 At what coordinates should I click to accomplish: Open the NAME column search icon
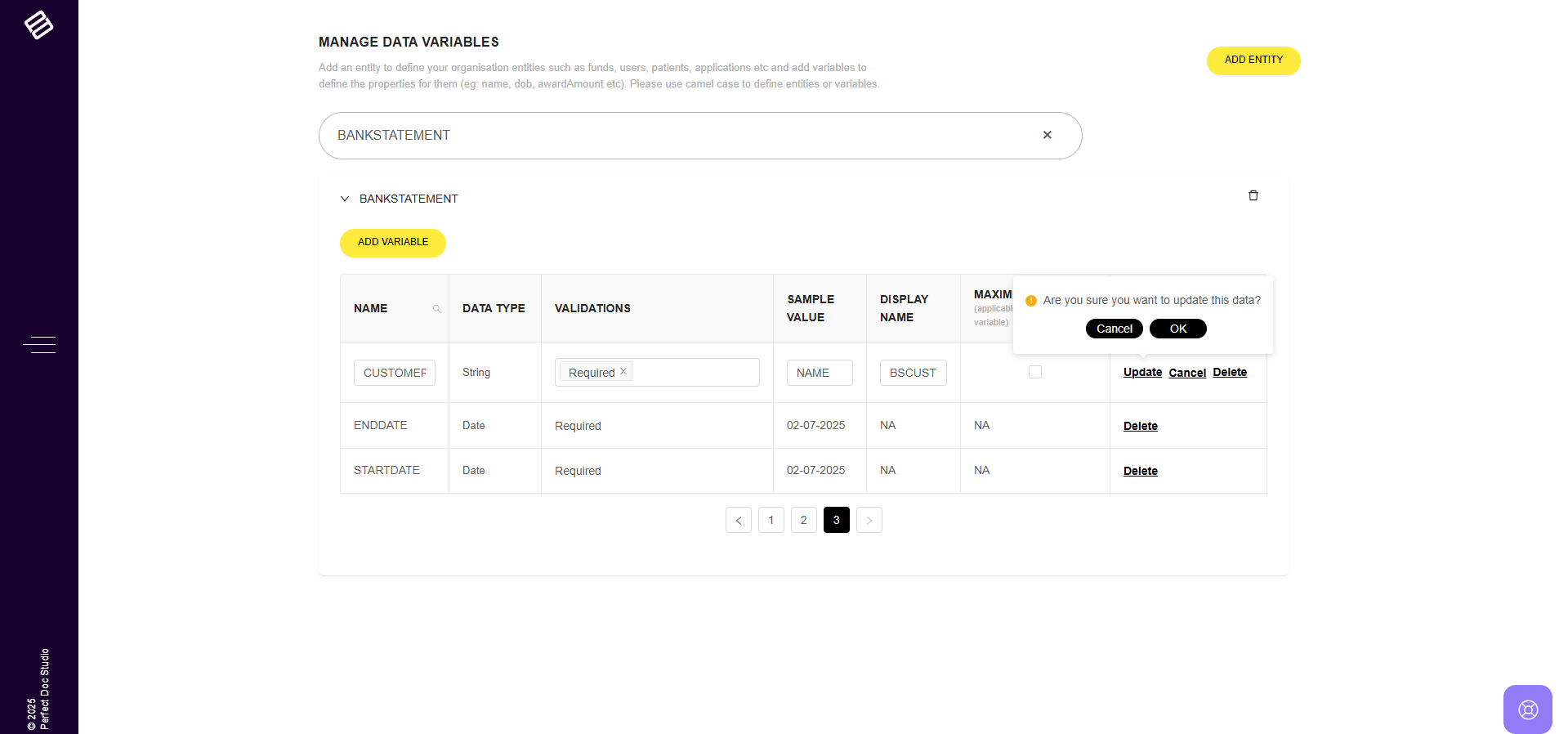tap(437, 309)
